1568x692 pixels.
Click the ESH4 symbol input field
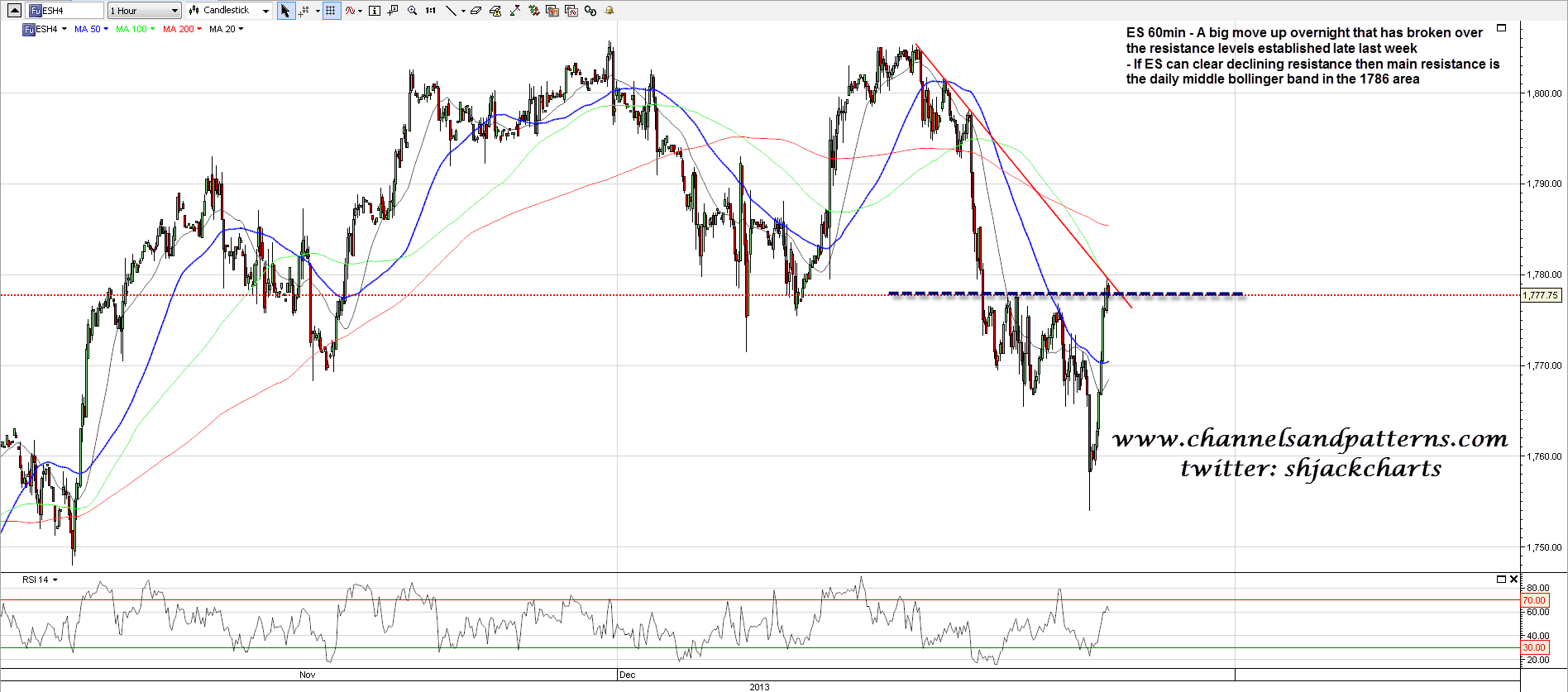[x=70, y=11]
